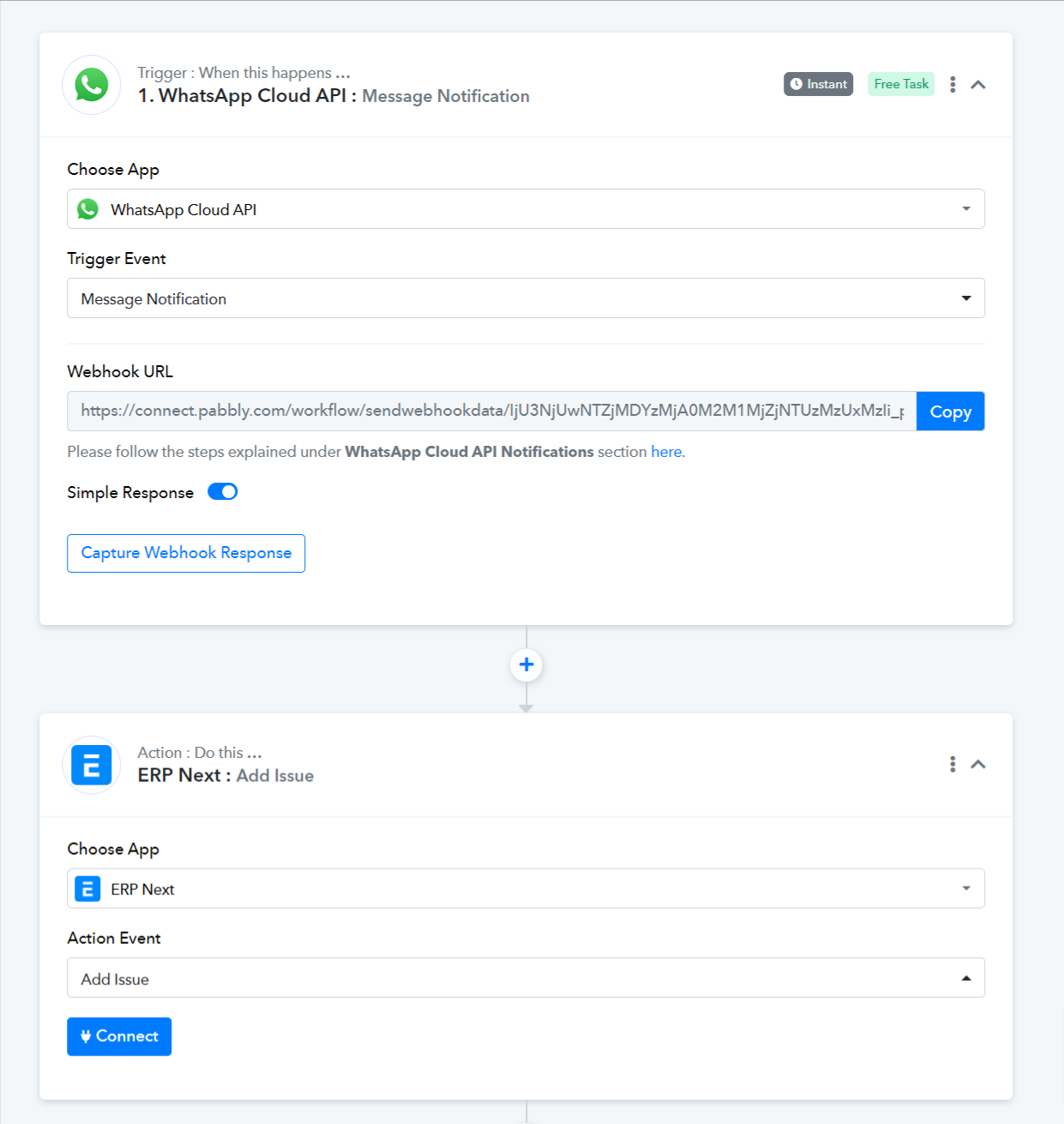Click the WhatsApp logo in trigger header

[x=92, y=85]
